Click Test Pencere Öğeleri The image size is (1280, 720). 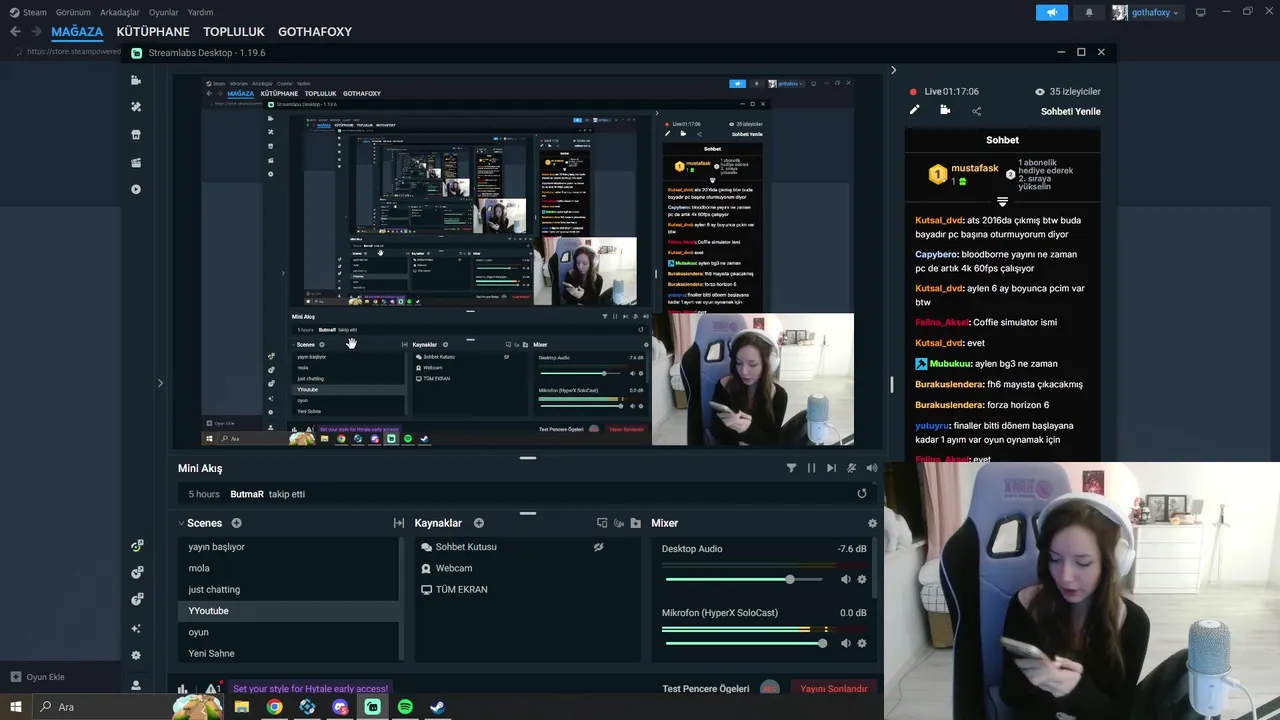click(705, 688)
